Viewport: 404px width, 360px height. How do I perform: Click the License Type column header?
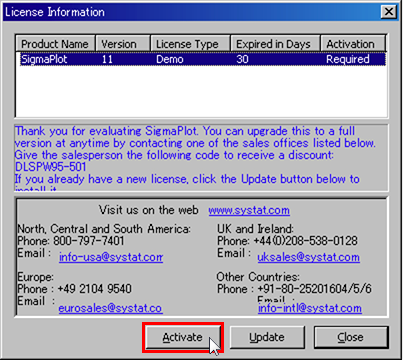[x=190, y=44]
